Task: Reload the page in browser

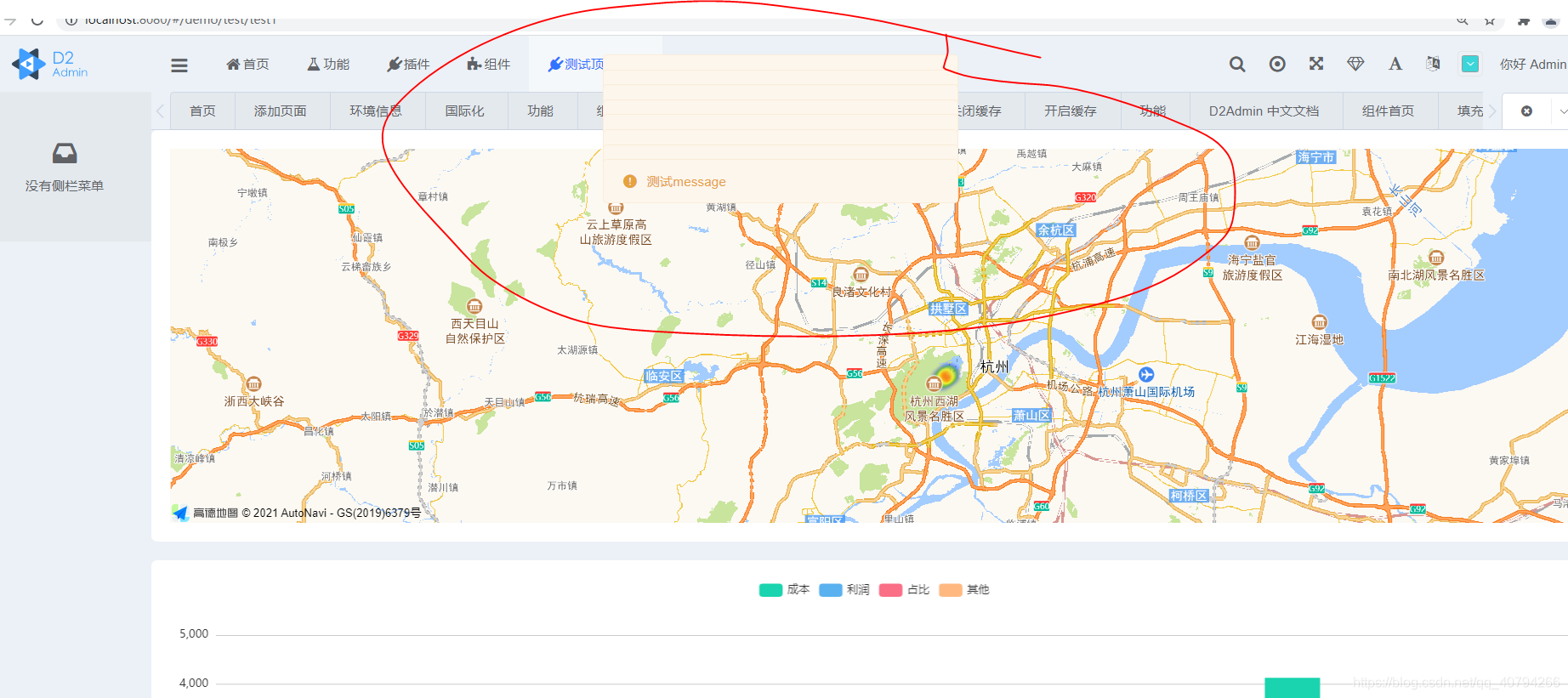Action: pyautogui.click(x=37, y=20)
